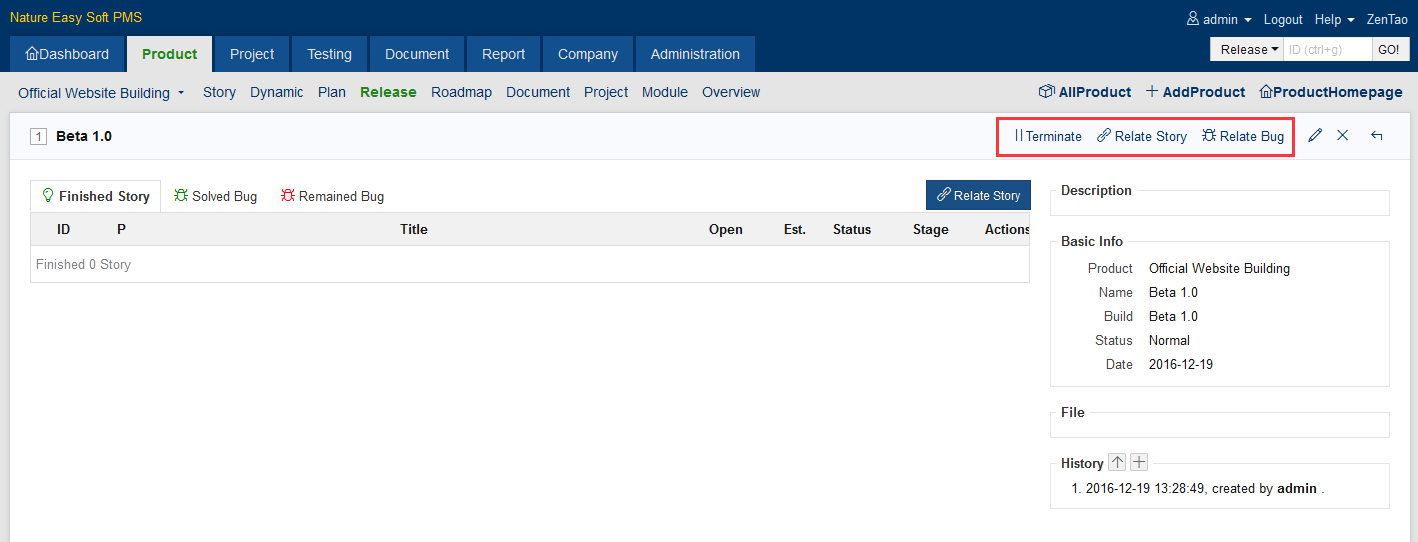Open Official Website Building product selector
The image size is (1418, 542).
[x=101, y=93]
